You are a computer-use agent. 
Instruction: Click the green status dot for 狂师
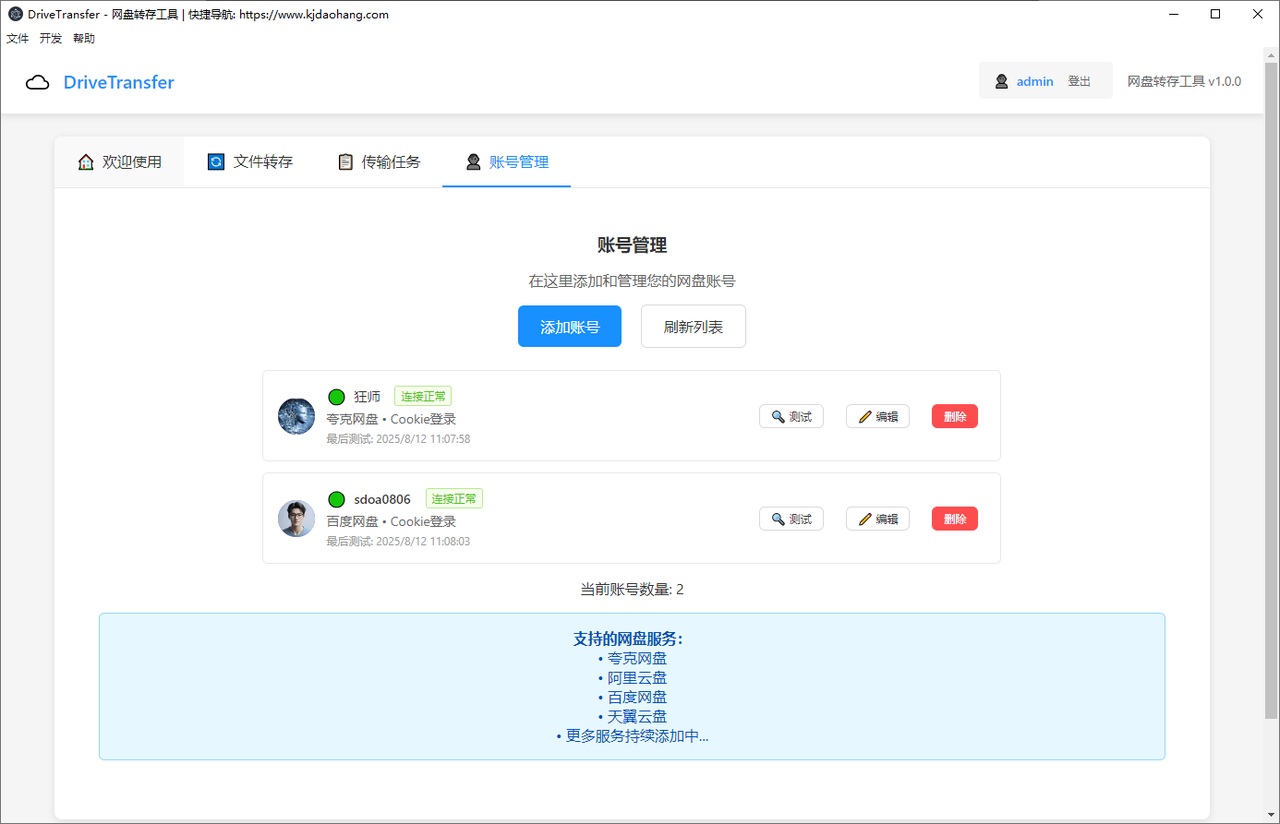337,397
